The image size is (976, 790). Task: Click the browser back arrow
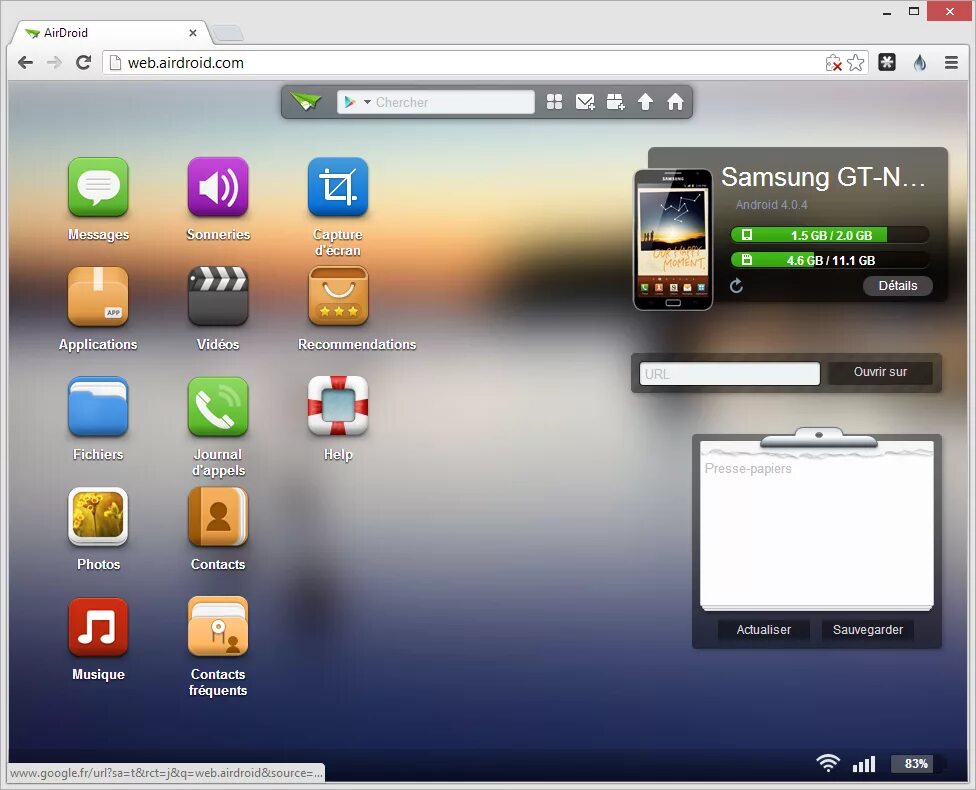coord(26,62)
